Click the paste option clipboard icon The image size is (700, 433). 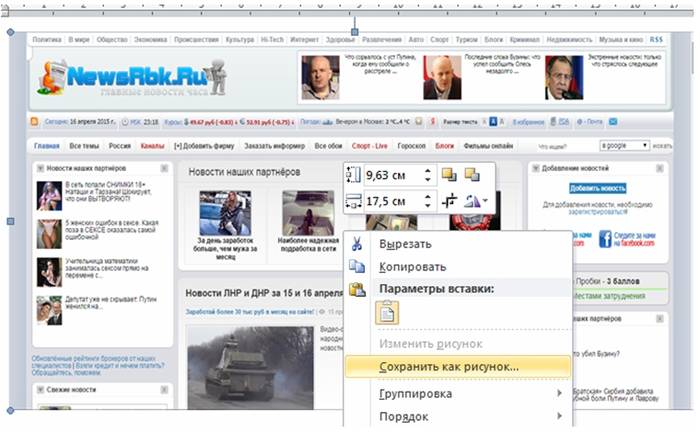point(388,313)
